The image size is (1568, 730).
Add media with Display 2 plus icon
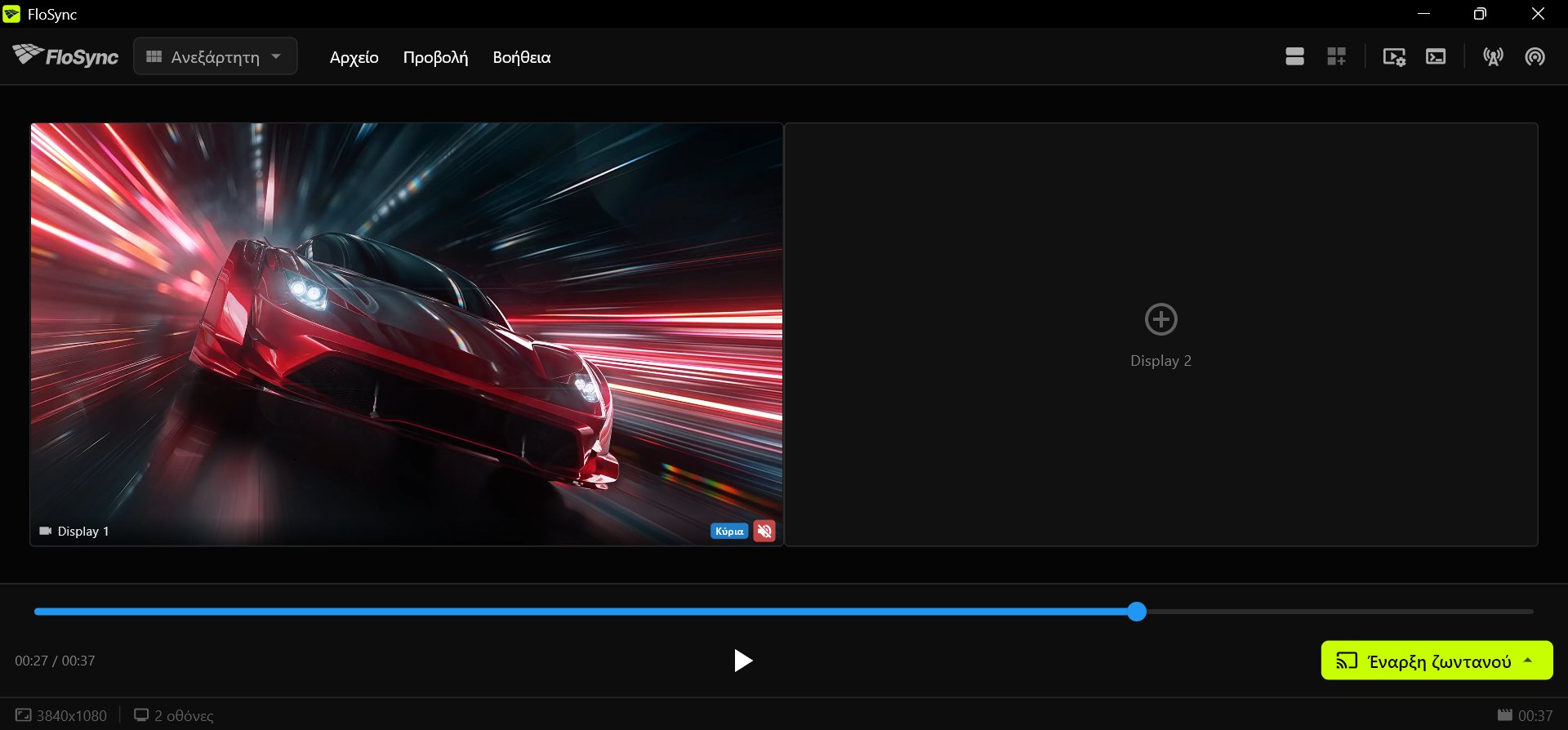point(1160,319)
